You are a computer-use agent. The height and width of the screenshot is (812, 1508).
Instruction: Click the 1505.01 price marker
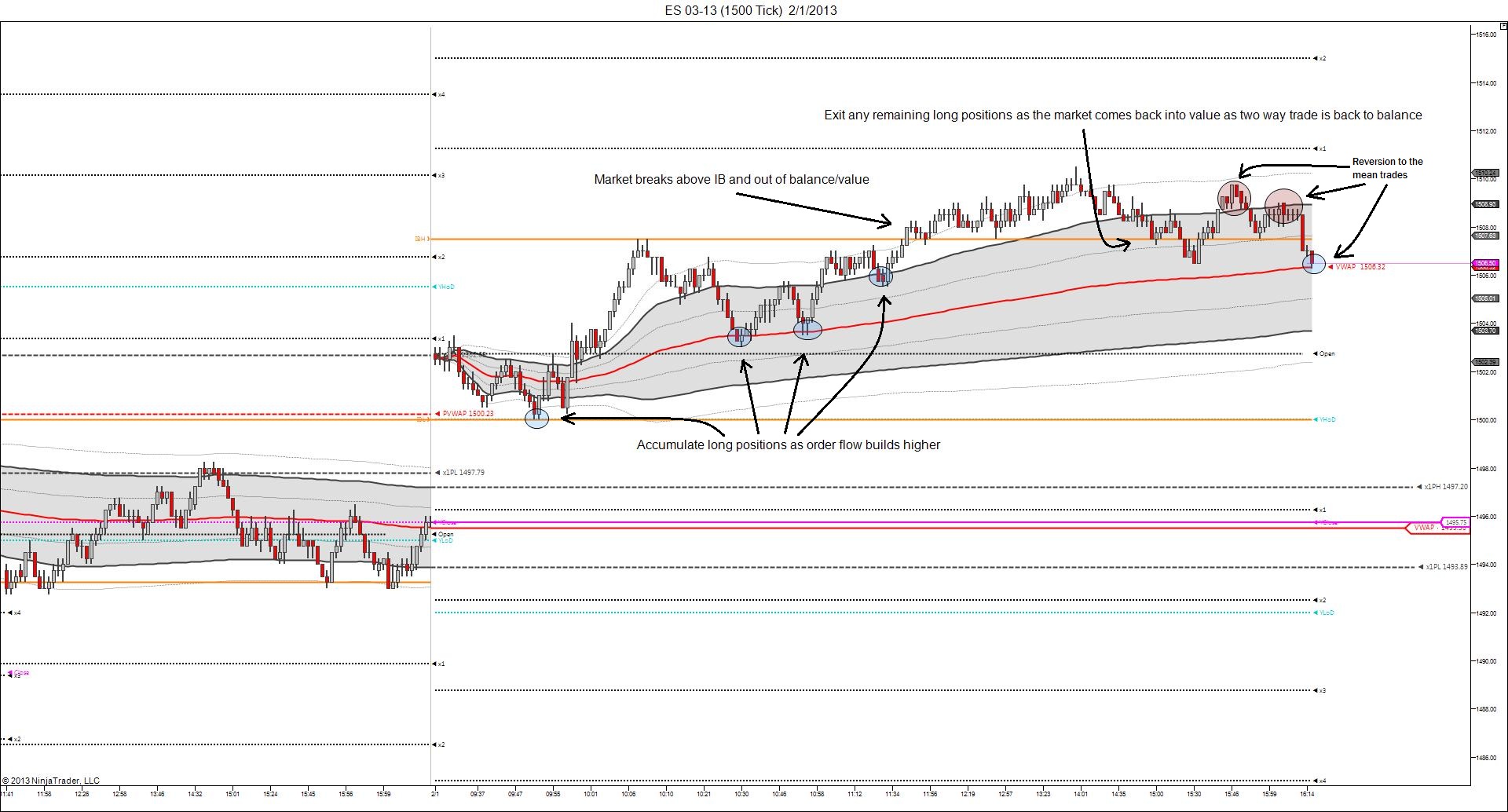(1485, 298)
